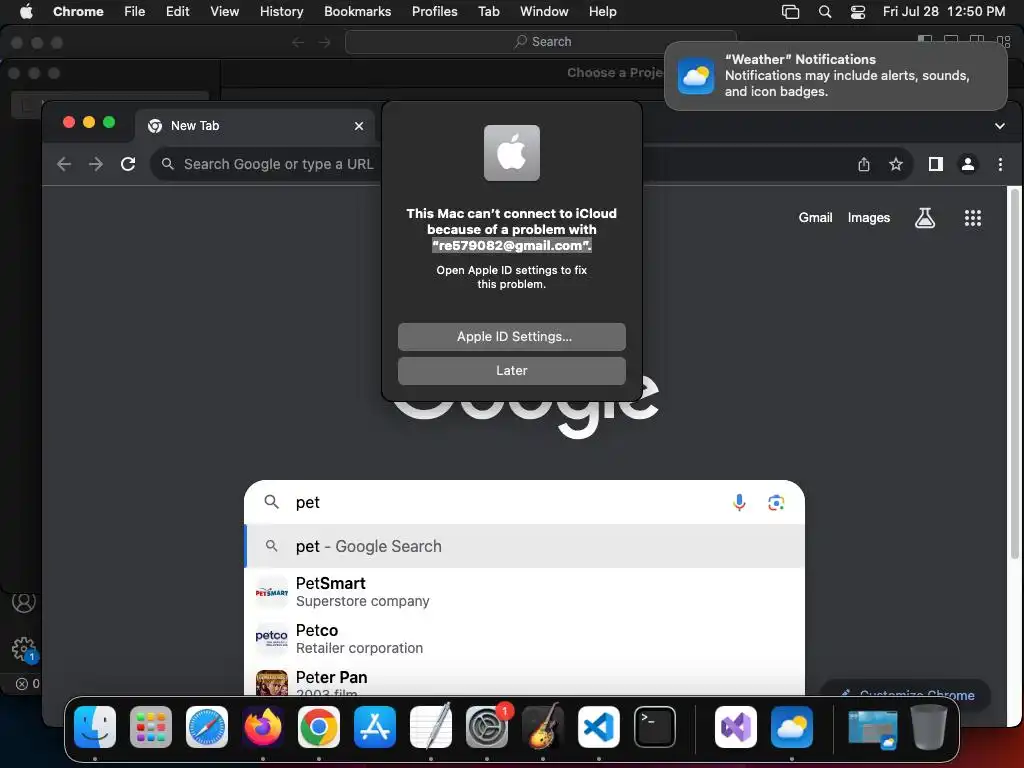Open Visual Studio Code from the Dock
Viewport: 1024px width, 768px height.
599,727
